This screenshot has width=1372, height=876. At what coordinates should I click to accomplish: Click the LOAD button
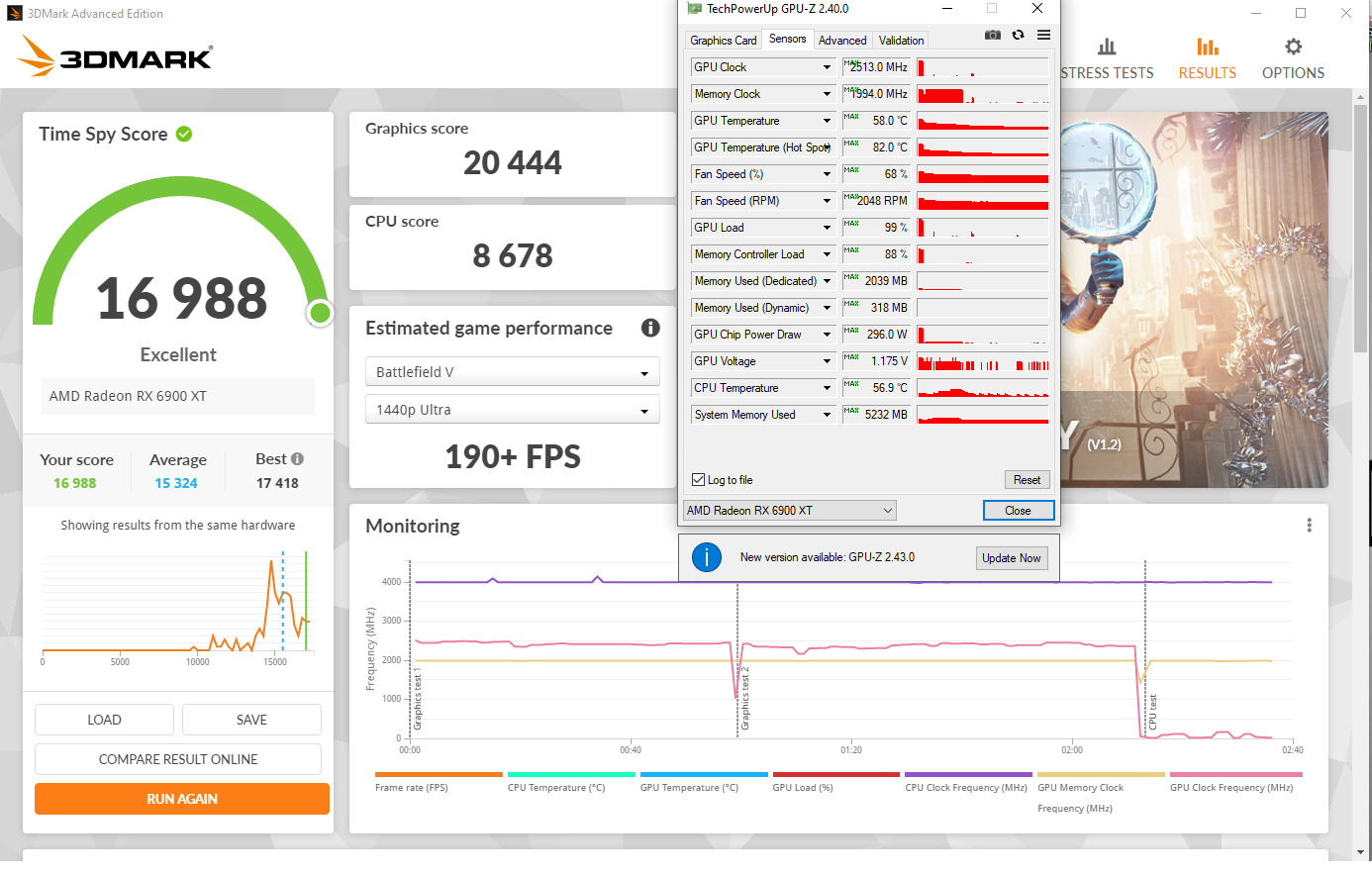tap(104, 720)
